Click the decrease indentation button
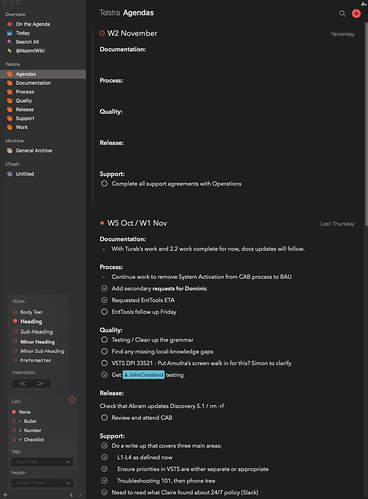Image resolution: width=368 pixels, height=499 pixels. [22, 383]
